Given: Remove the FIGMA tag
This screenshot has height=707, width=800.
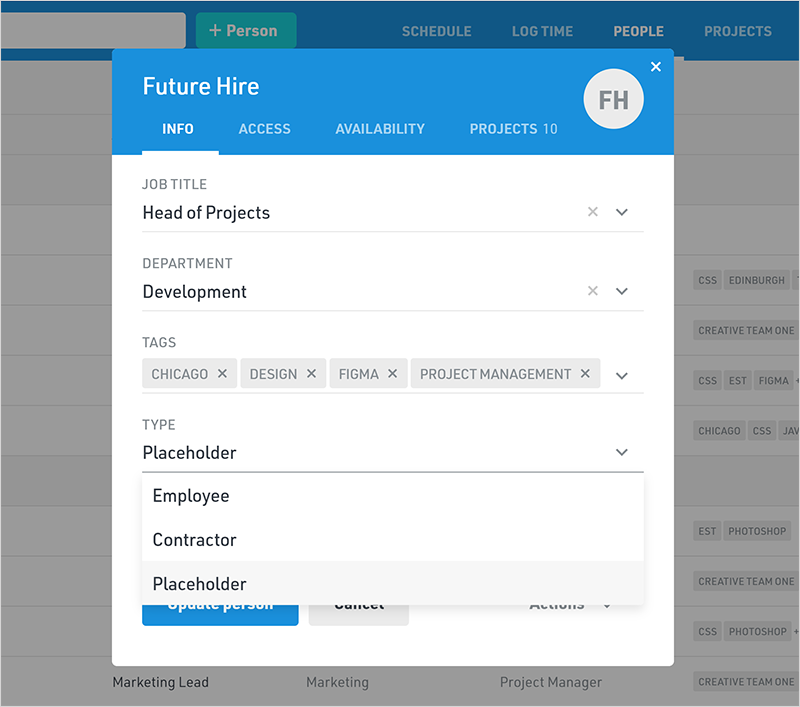Looking at the screenshot, I should pyautogui.click(x=392, y=374).
